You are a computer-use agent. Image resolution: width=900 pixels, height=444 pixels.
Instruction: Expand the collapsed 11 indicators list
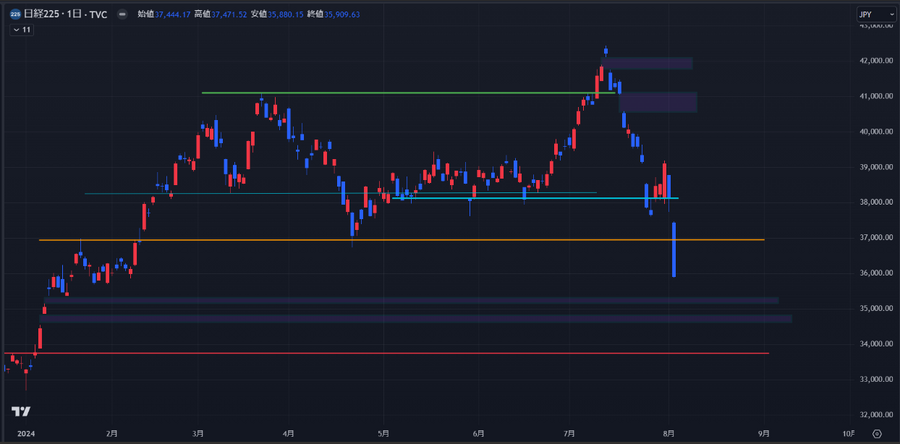point(22,30)
